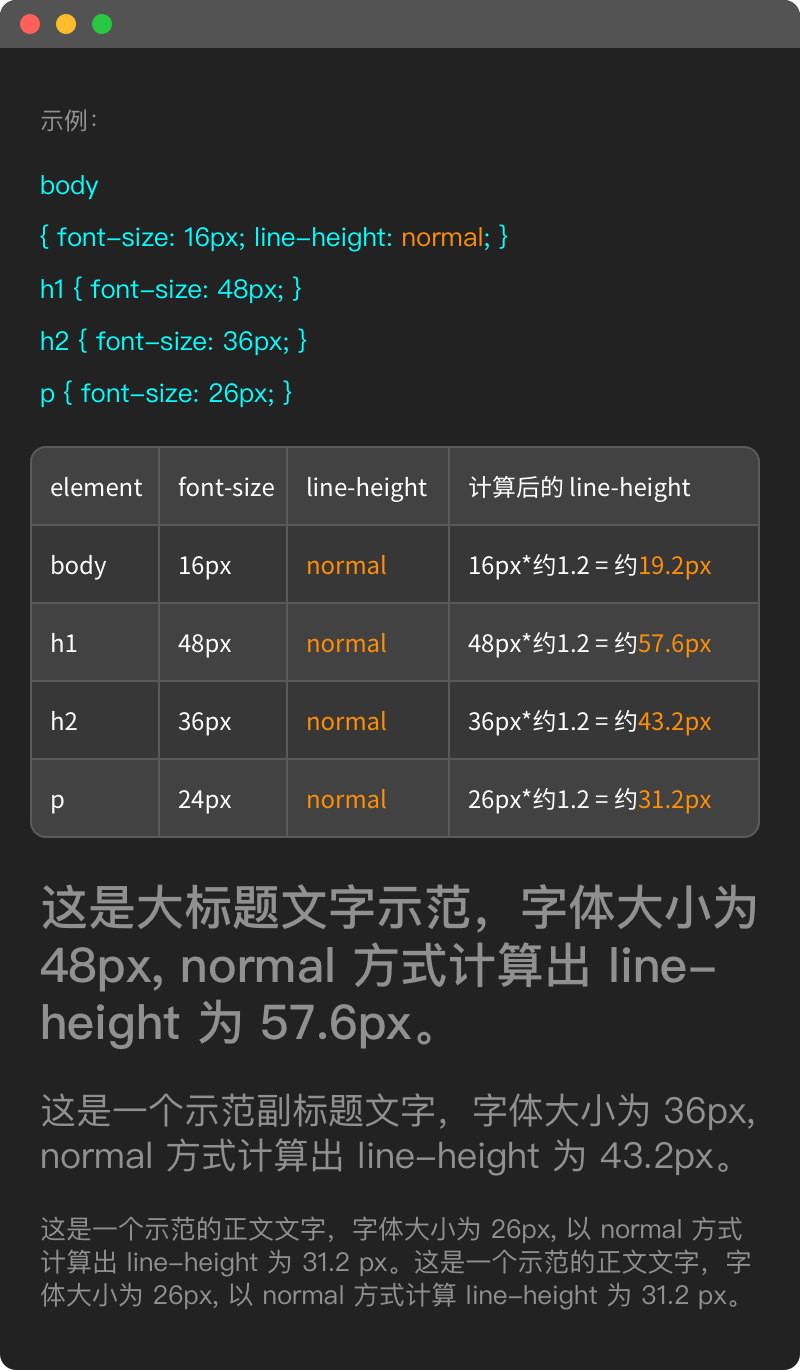The width and height of the screenshot is (800, 1370).
Task: Click the "body" cell in the table
Action: (x=78, y=566)
